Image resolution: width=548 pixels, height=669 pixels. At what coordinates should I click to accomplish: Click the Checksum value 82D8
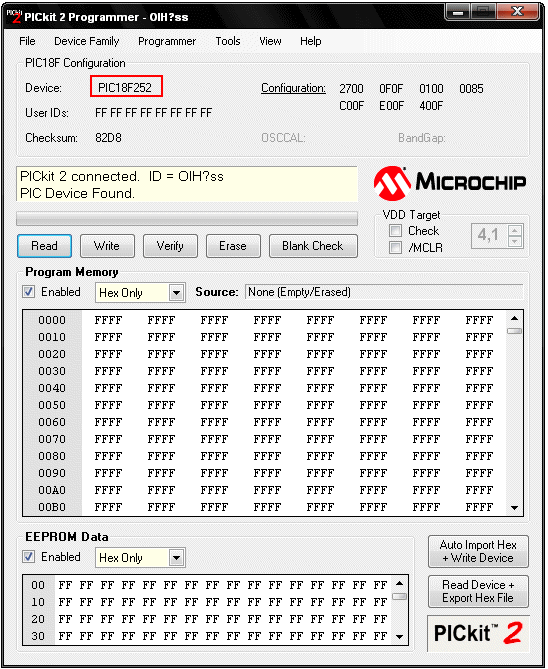(x=108, y=138)
